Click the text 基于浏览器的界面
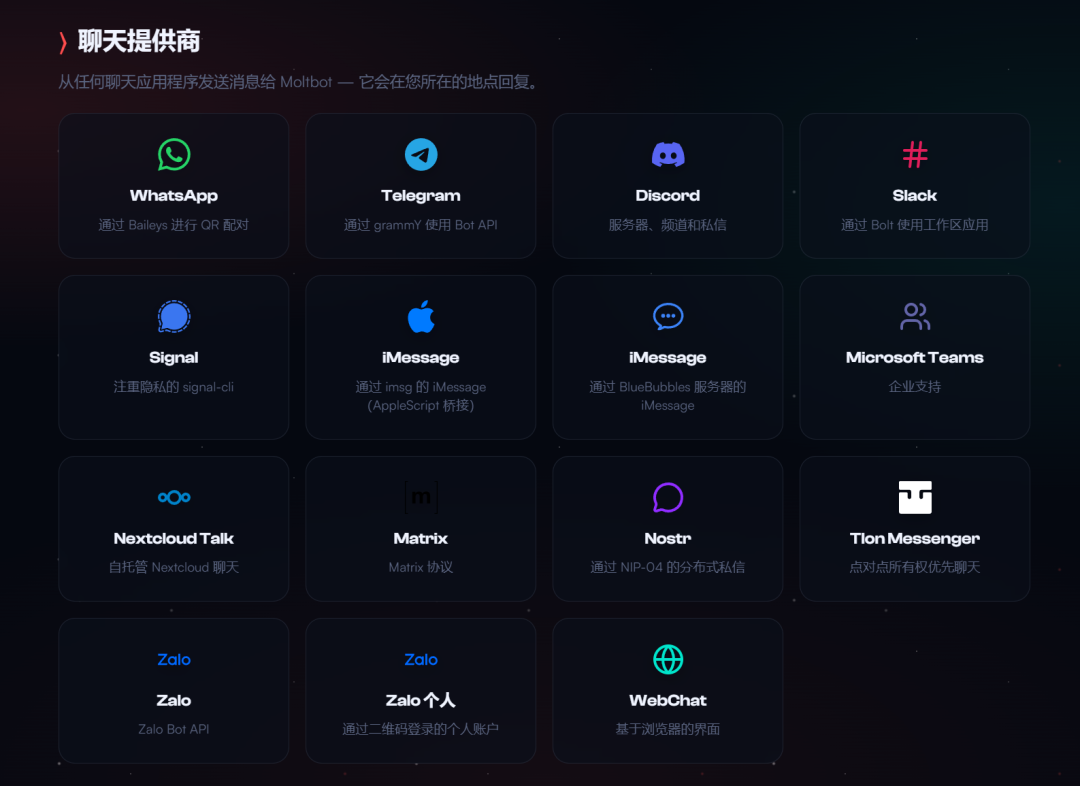Screen dimensions: 1080x786 (667, 730)
